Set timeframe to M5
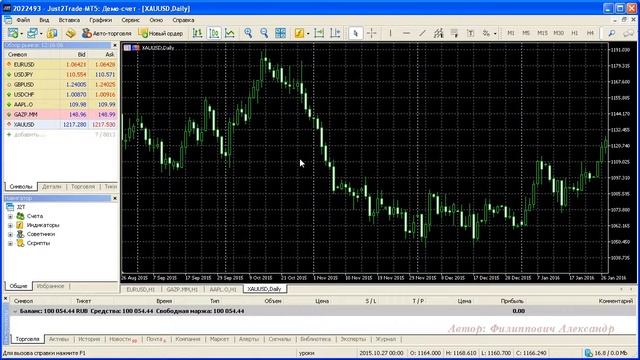 (x=526, y=33)
